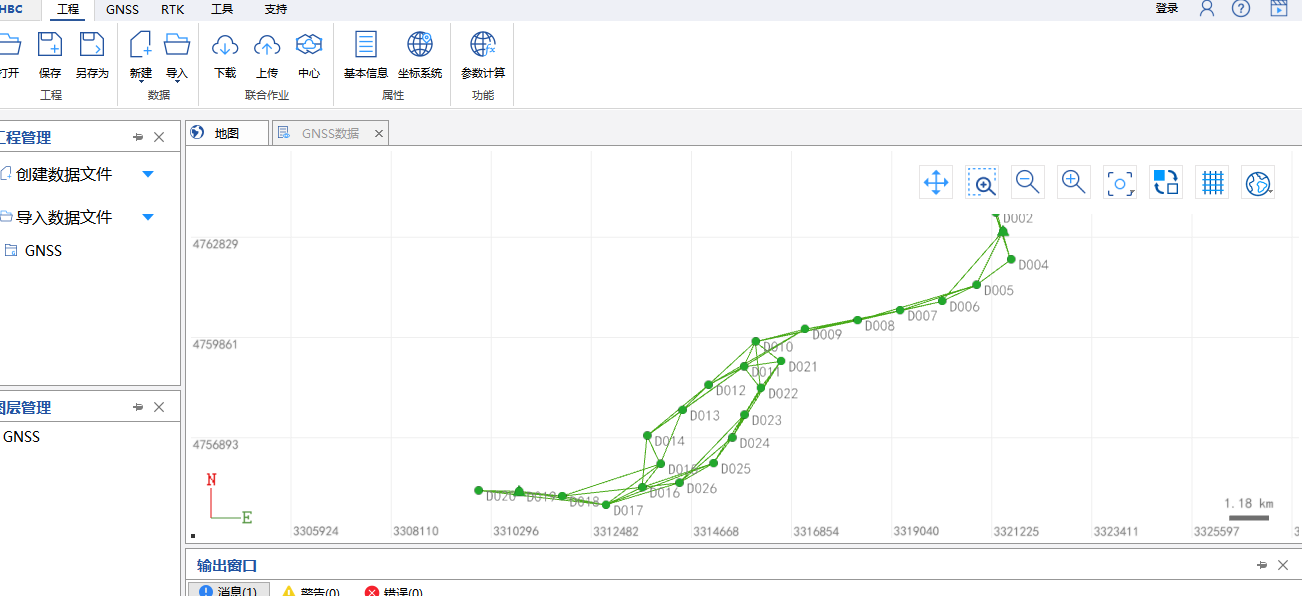The height and width of the screenshot is (596, 1302).
Task: Open the 基本信息 basic information
Action: pyautogui.click(x=366, y=46)
